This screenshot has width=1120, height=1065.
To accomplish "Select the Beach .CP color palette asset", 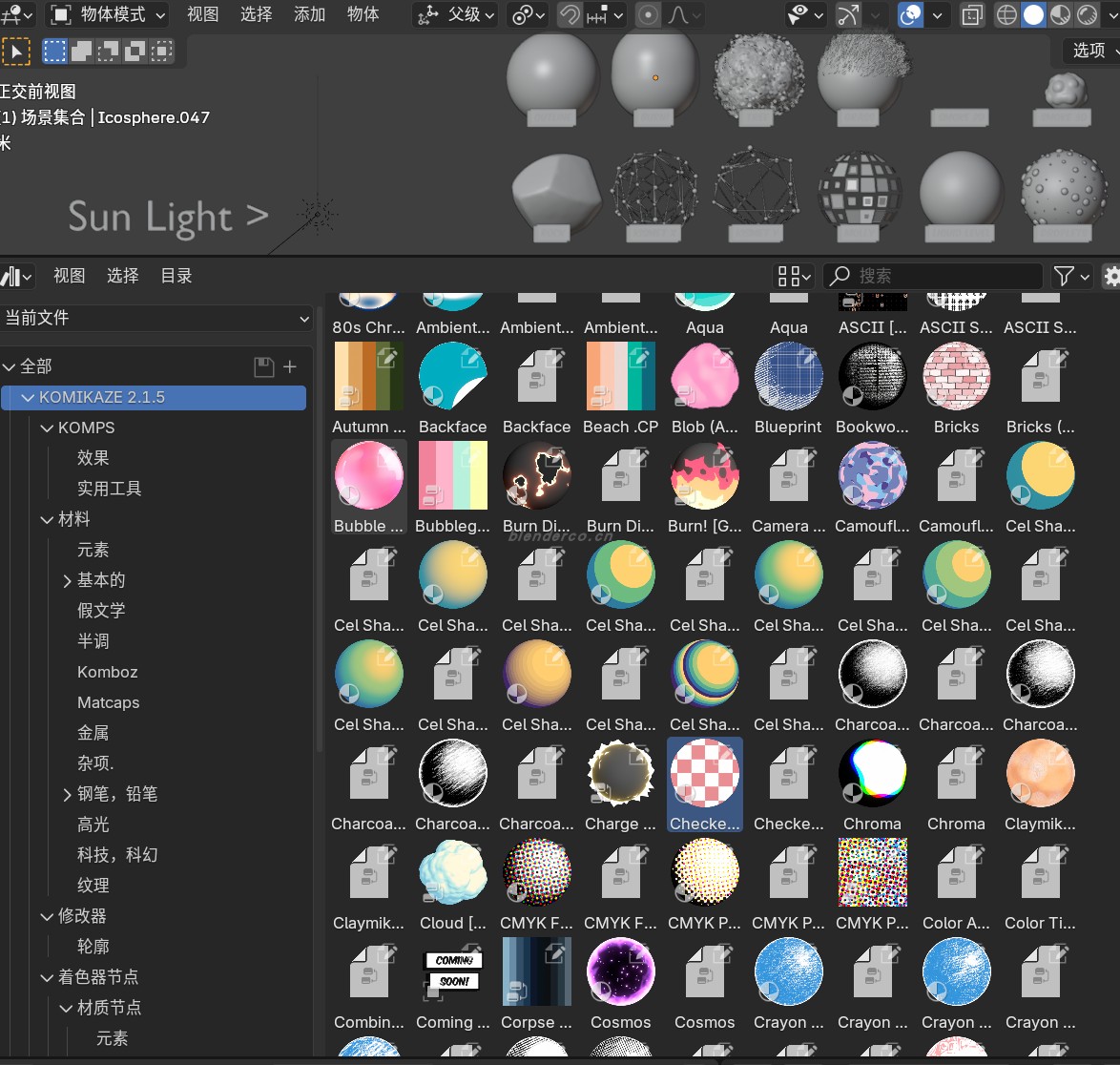I will (x=621, y=387).
